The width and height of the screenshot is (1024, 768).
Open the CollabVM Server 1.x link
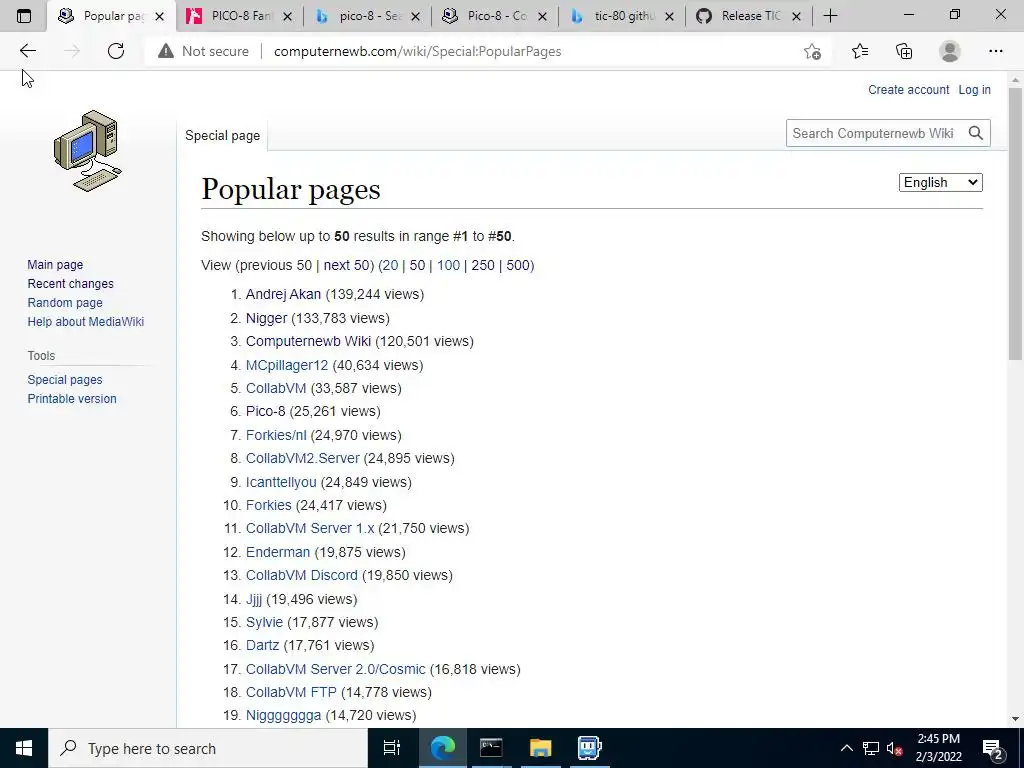[310, 528]
